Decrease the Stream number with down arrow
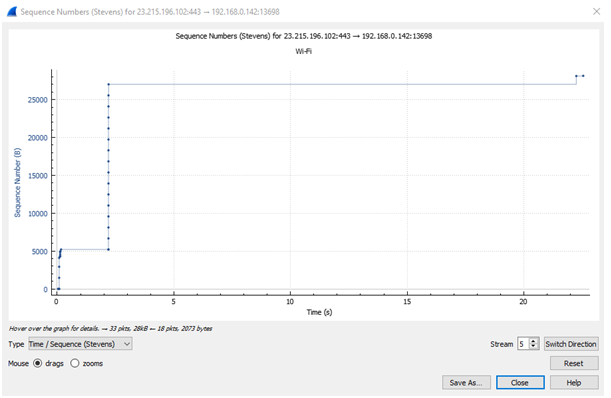This screenshot has width=611, height=398. pos(534,347)
